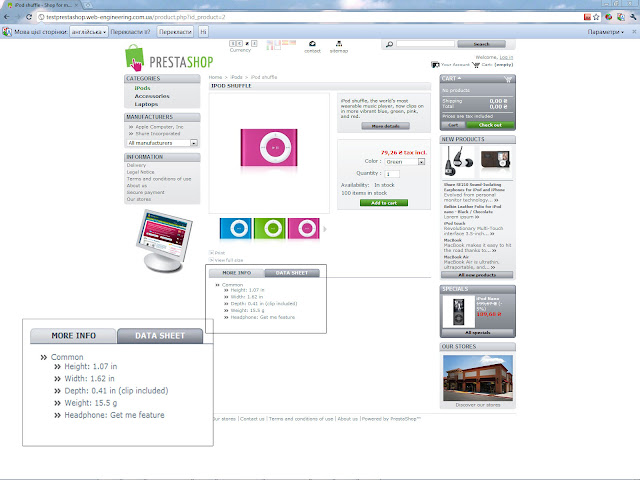Click the magnifier icon beside the search field
The width and height of the screenshot is (640, 480).
pyautogui.click(x=389, y=44)
